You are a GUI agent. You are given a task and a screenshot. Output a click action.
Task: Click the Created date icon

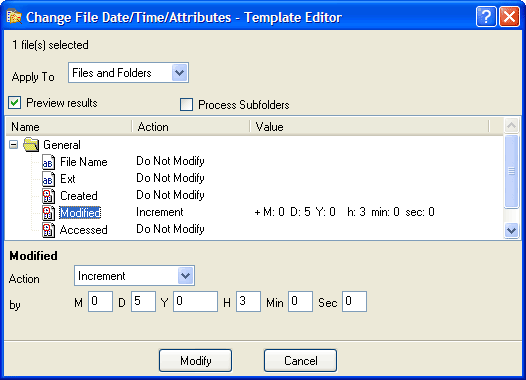click(48, 196)
